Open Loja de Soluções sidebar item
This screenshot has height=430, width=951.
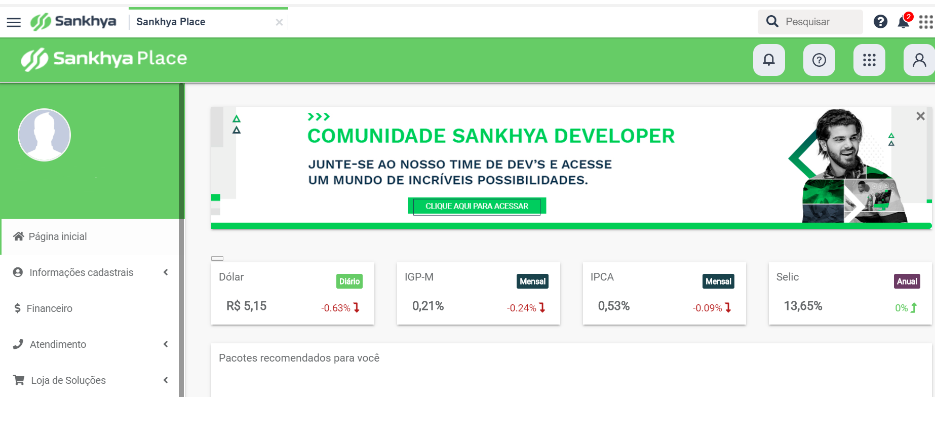[x=90, y=380]
